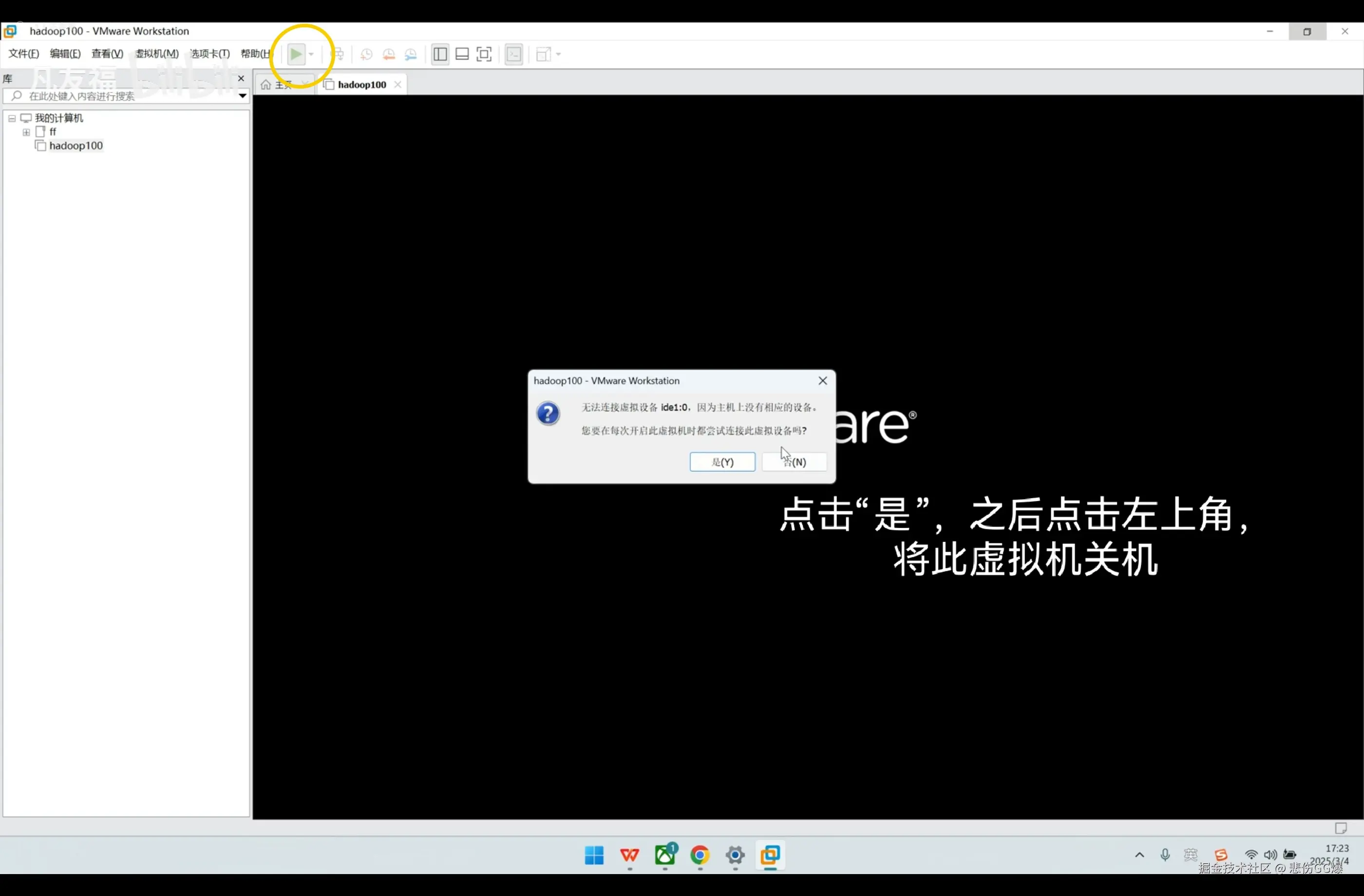Viewport: 1364px width, 896px height.
Task: Close the hadoop100 tab
Action: click(398, 85)
